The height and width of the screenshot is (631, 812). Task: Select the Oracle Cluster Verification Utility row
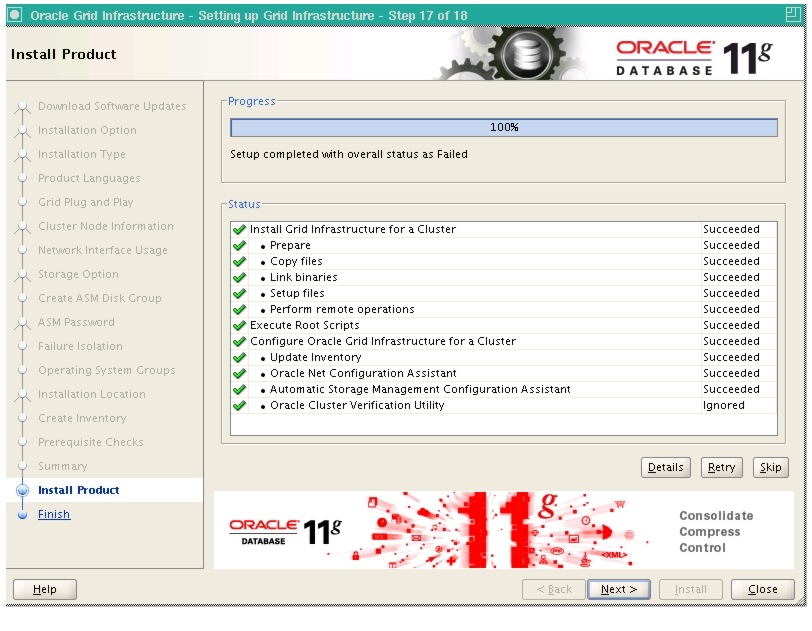[x=504, y=406]
